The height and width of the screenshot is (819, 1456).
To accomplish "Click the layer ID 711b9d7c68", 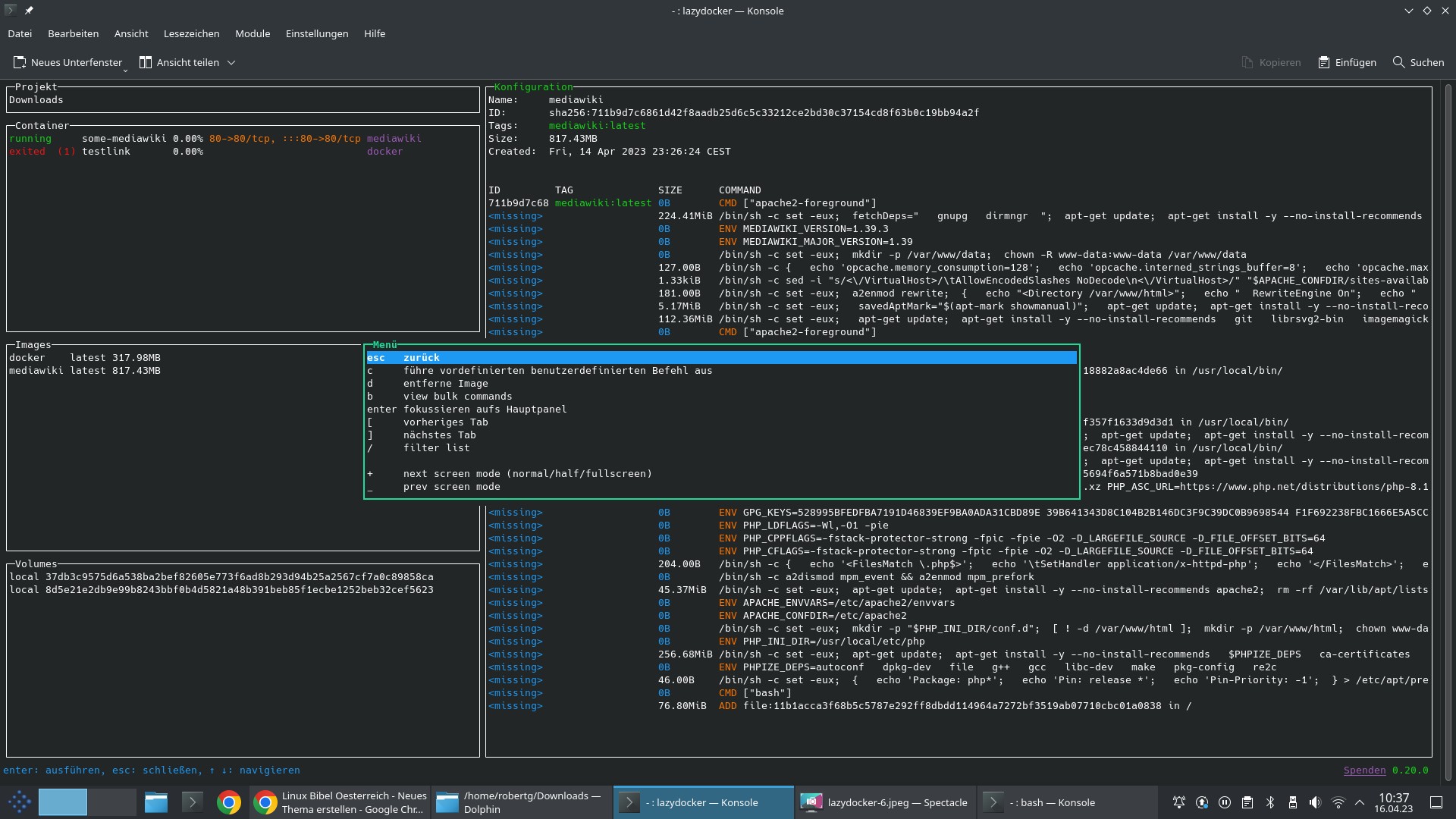I will [519, 202].
